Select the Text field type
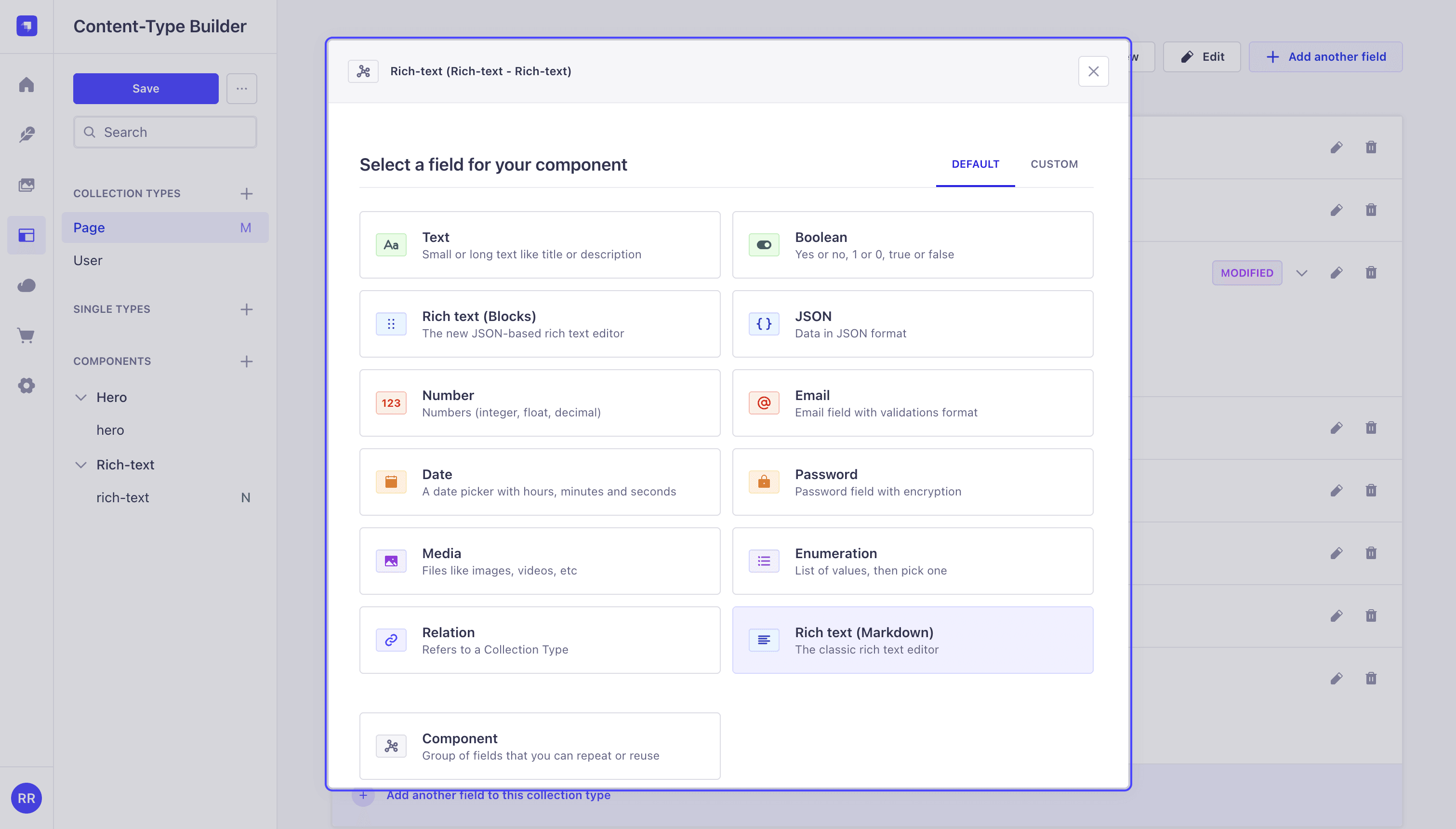The height and width of the screenshot is (829, 1456). point(540,245)
